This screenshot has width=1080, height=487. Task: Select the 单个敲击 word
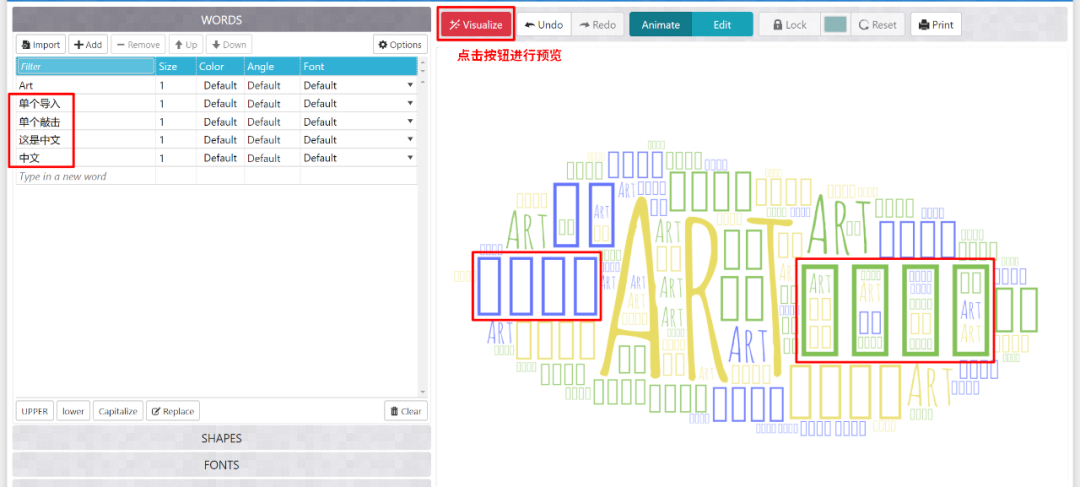point(40,122)
